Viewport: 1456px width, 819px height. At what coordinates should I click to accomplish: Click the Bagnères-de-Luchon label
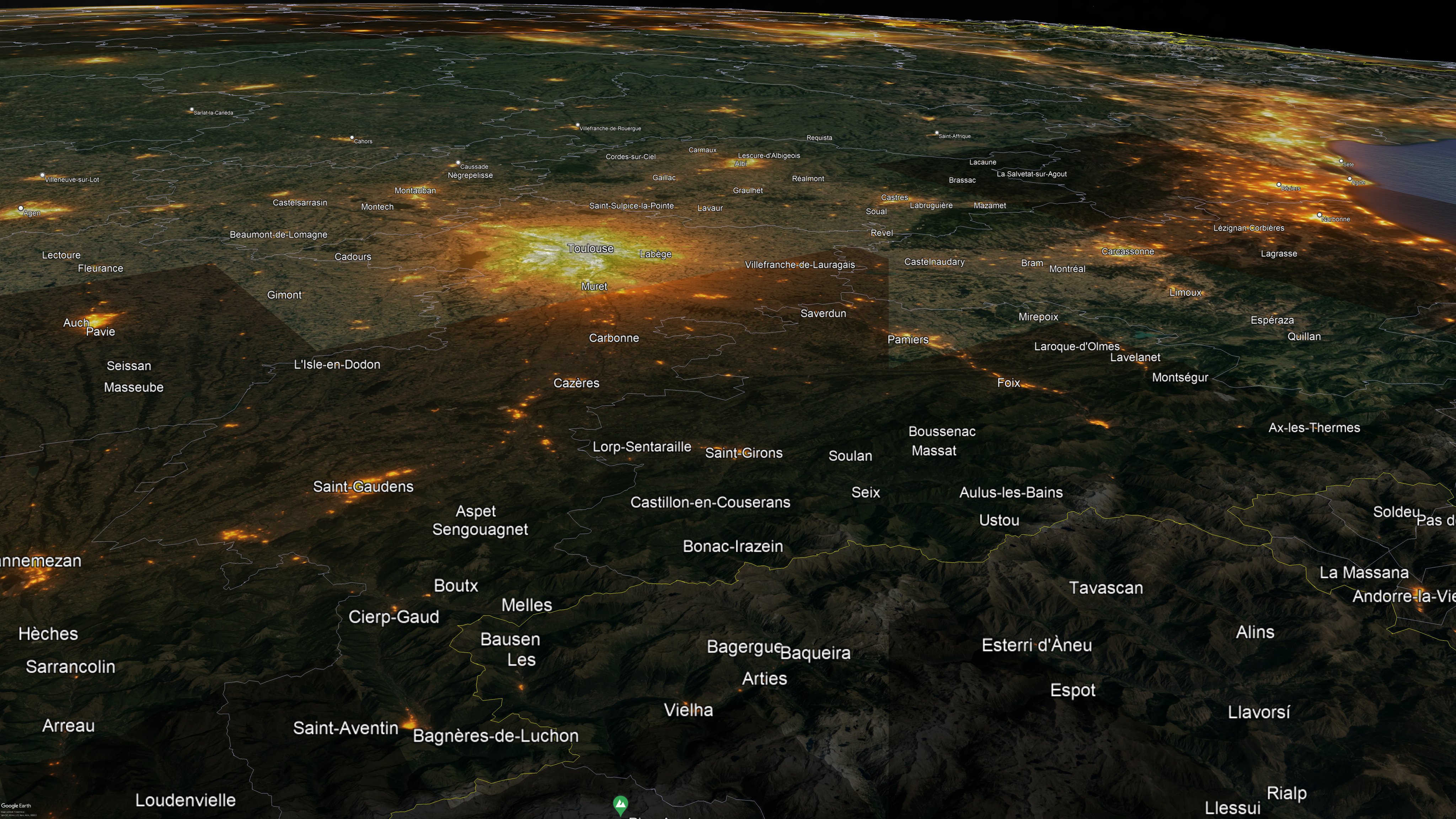[495, 736]
